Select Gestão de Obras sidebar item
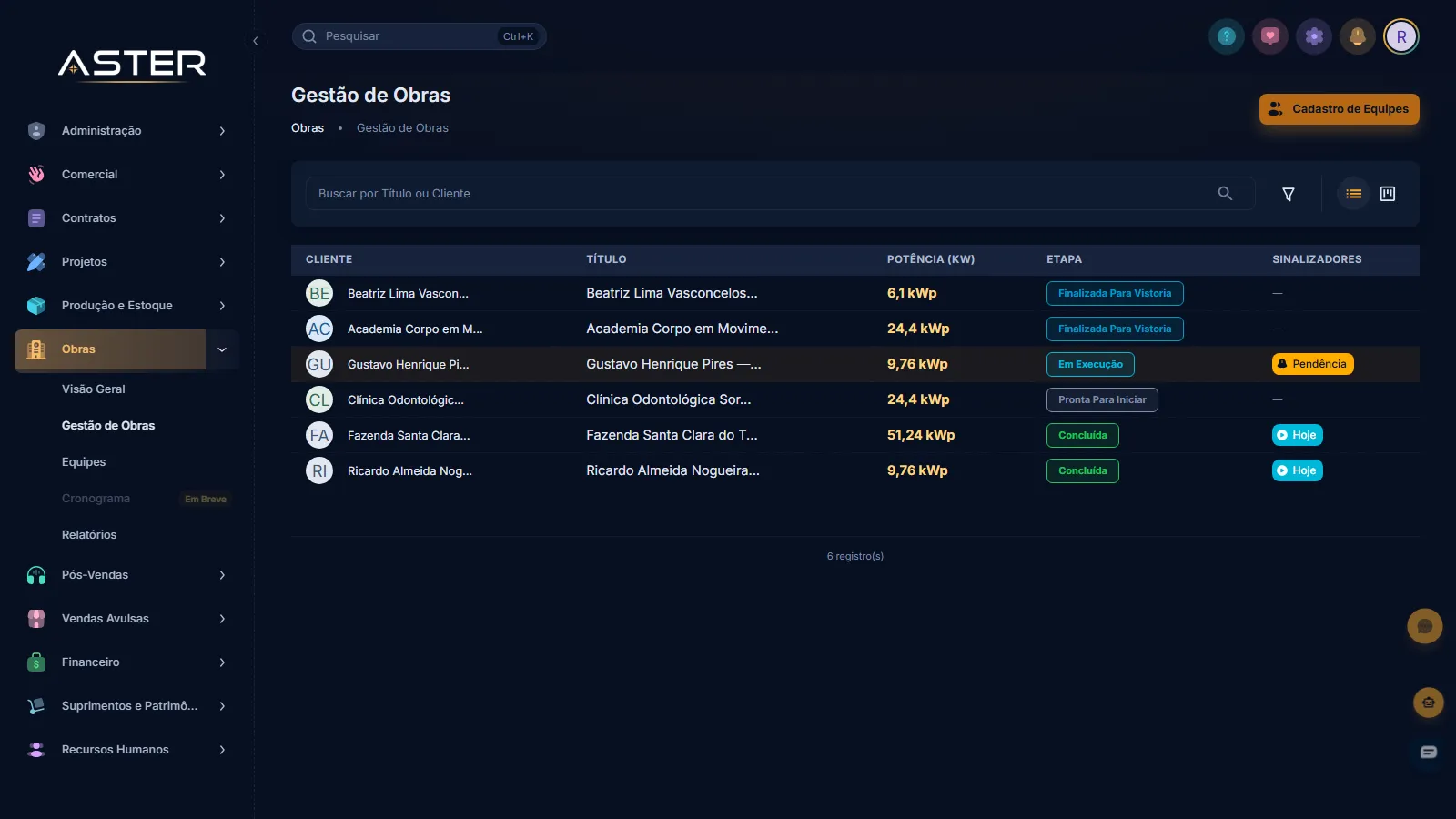 pyautogui.click(x=108, y=425)
